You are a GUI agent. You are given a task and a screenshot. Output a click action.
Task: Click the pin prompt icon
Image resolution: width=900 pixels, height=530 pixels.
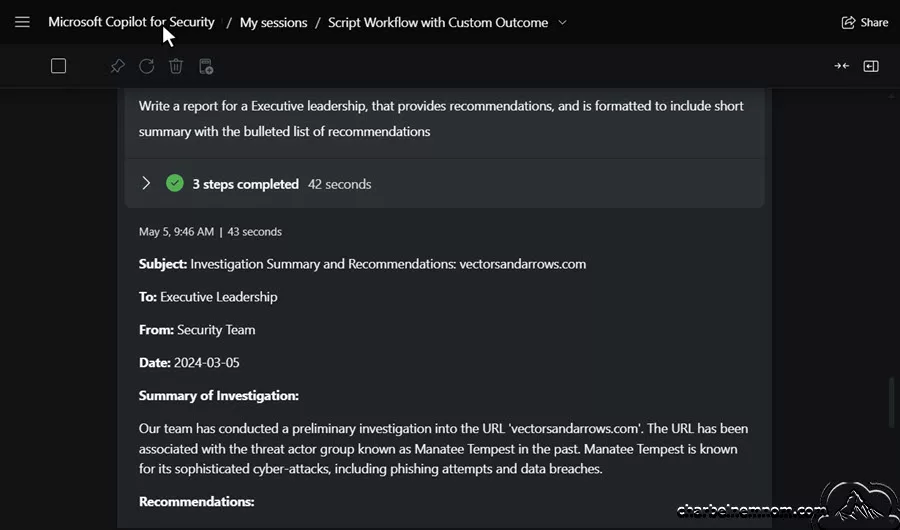[x=118, y=66]
